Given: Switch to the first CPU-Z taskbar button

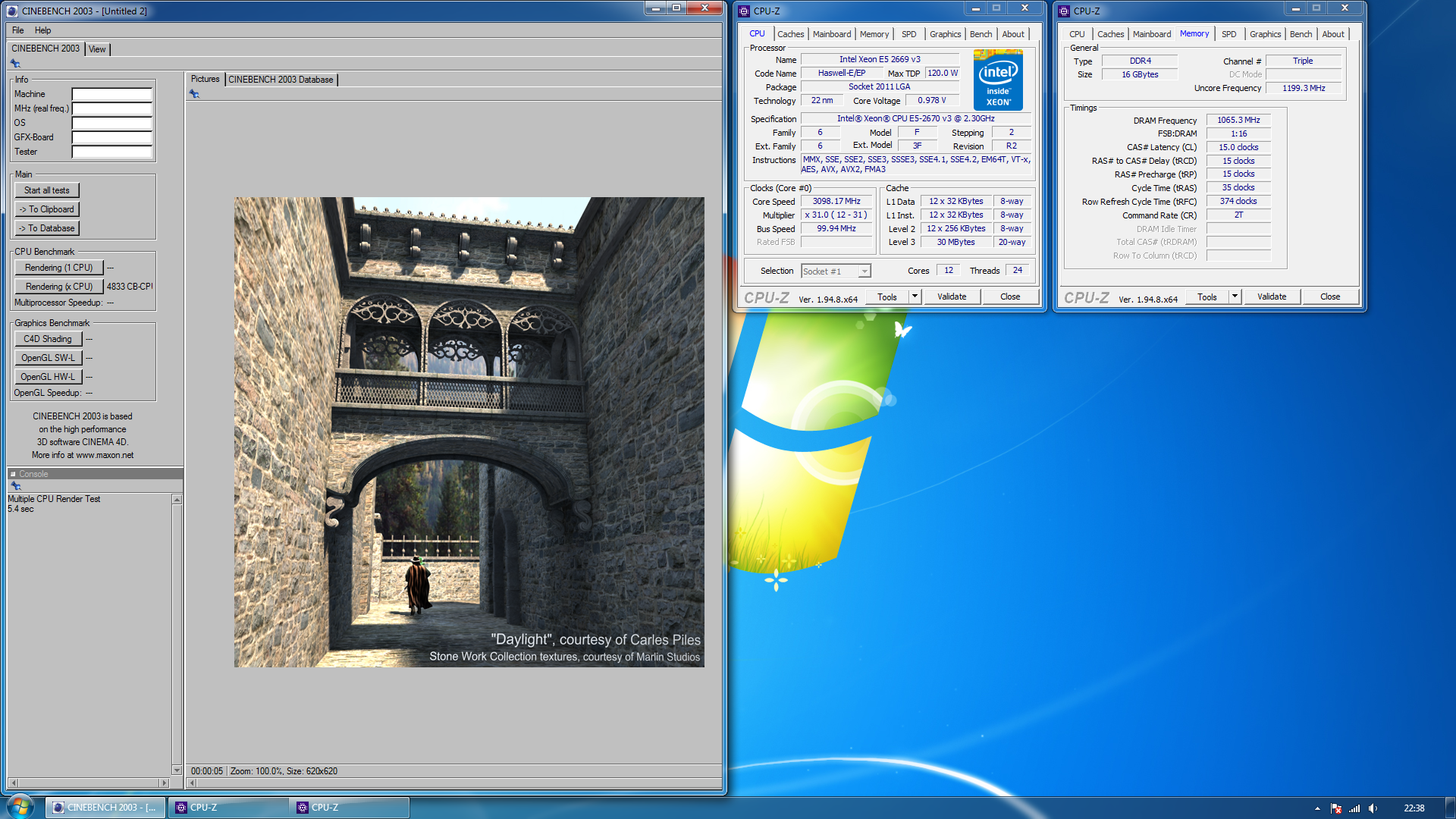Looking at the screenshot, I should (230, 808).
